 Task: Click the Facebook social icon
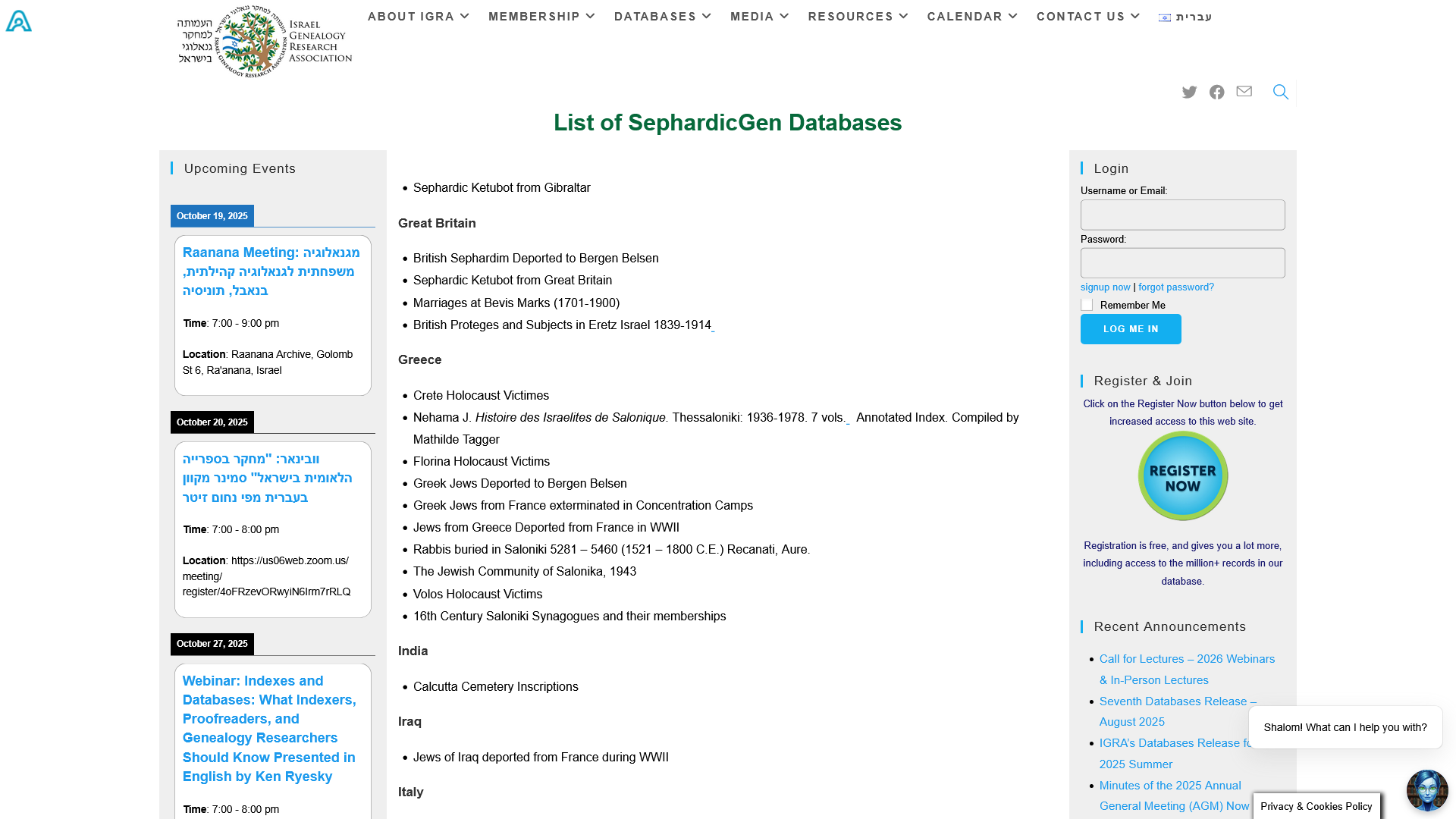[1216, 92]
